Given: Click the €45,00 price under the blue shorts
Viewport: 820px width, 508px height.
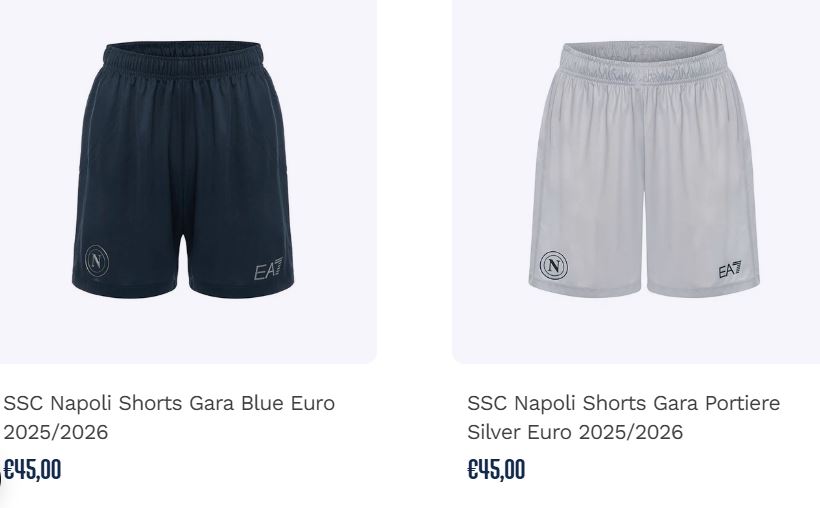Looking at the screenshot, I should pyautogui.click(x=32, y=469).
